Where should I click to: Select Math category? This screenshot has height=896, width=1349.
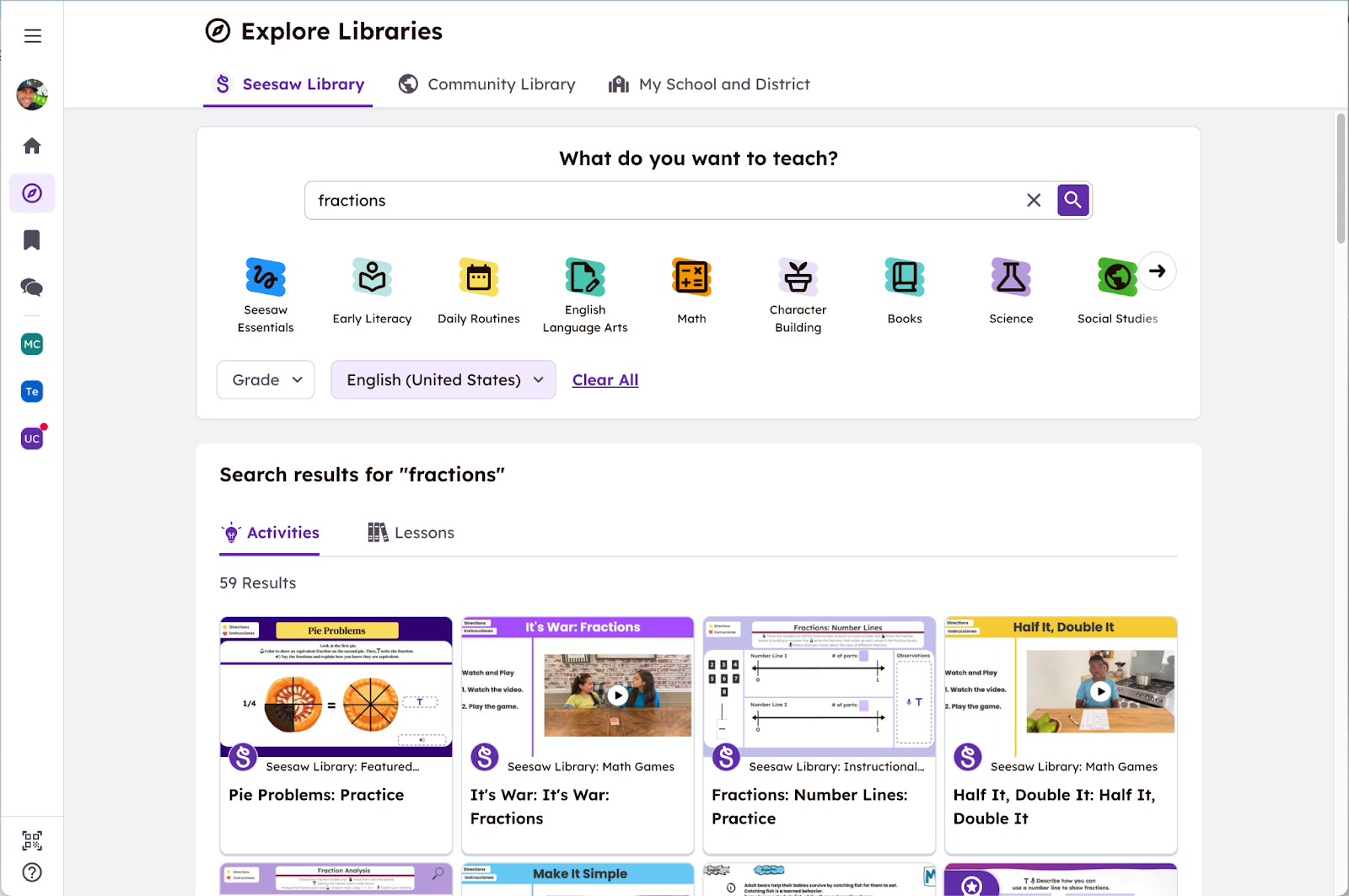[691, 292]
